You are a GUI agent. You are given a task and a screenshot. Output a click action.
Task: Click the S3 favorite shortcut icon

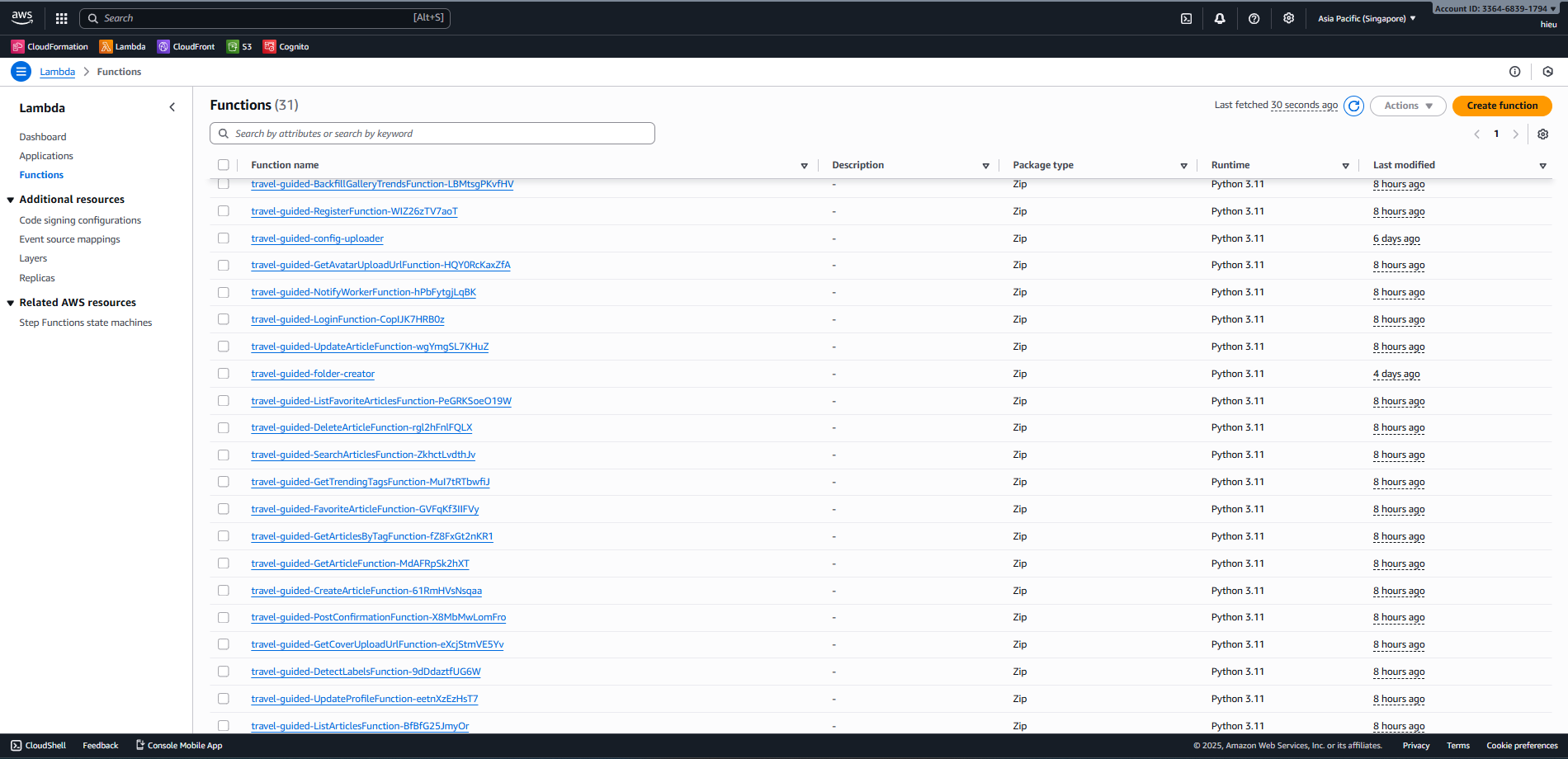tap(232, 46)
